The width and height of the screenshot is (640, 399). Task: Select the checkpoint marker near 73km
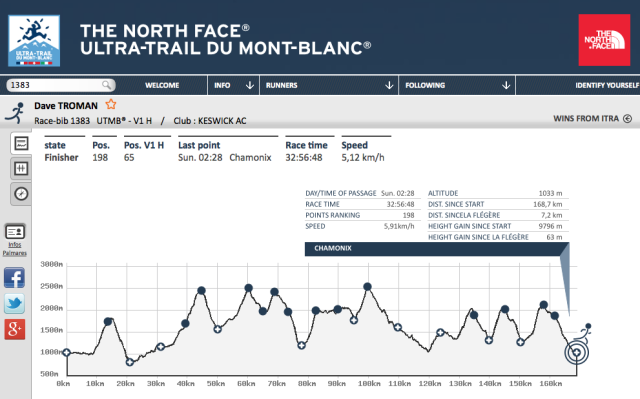[x=288, y=312]
